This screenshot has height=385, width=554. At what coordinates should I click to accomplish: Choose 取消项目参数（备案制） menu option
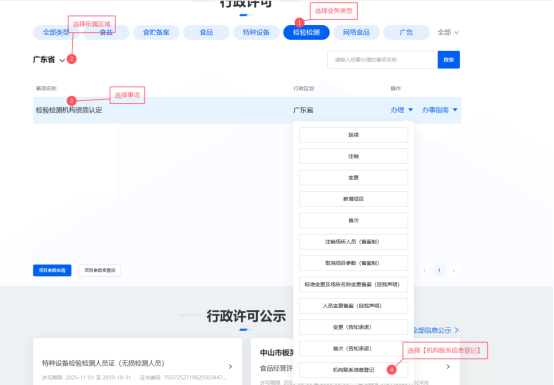(x=353, y=263)
